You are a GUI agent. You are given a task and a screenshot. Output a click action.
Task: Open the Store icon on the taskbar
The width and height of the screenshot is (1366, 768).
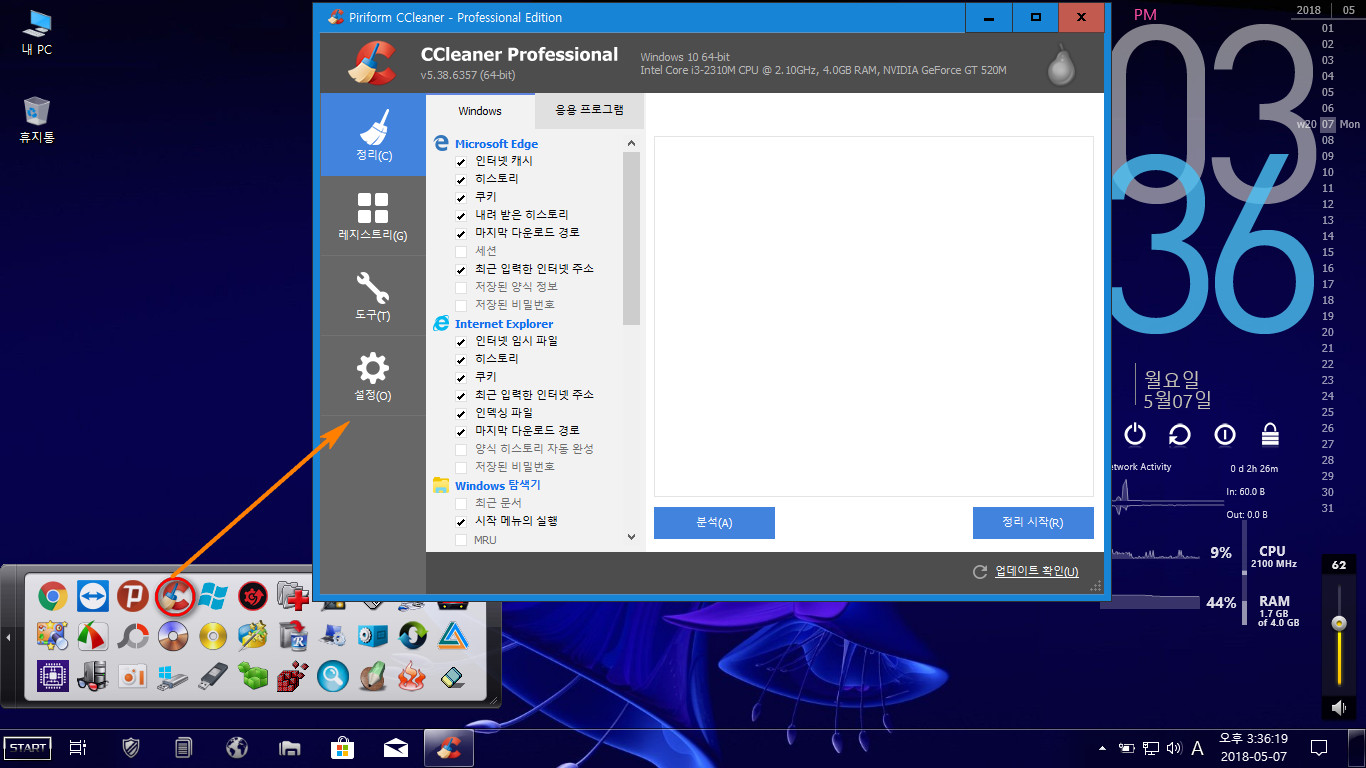click(342, 747)
